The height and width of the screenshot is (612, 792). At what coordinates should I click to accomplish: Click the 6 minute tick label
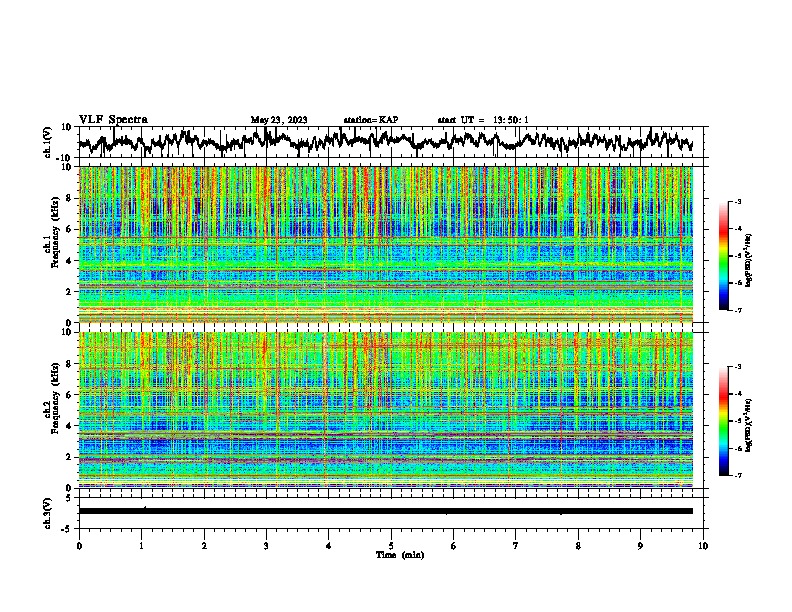click(453, 546)
